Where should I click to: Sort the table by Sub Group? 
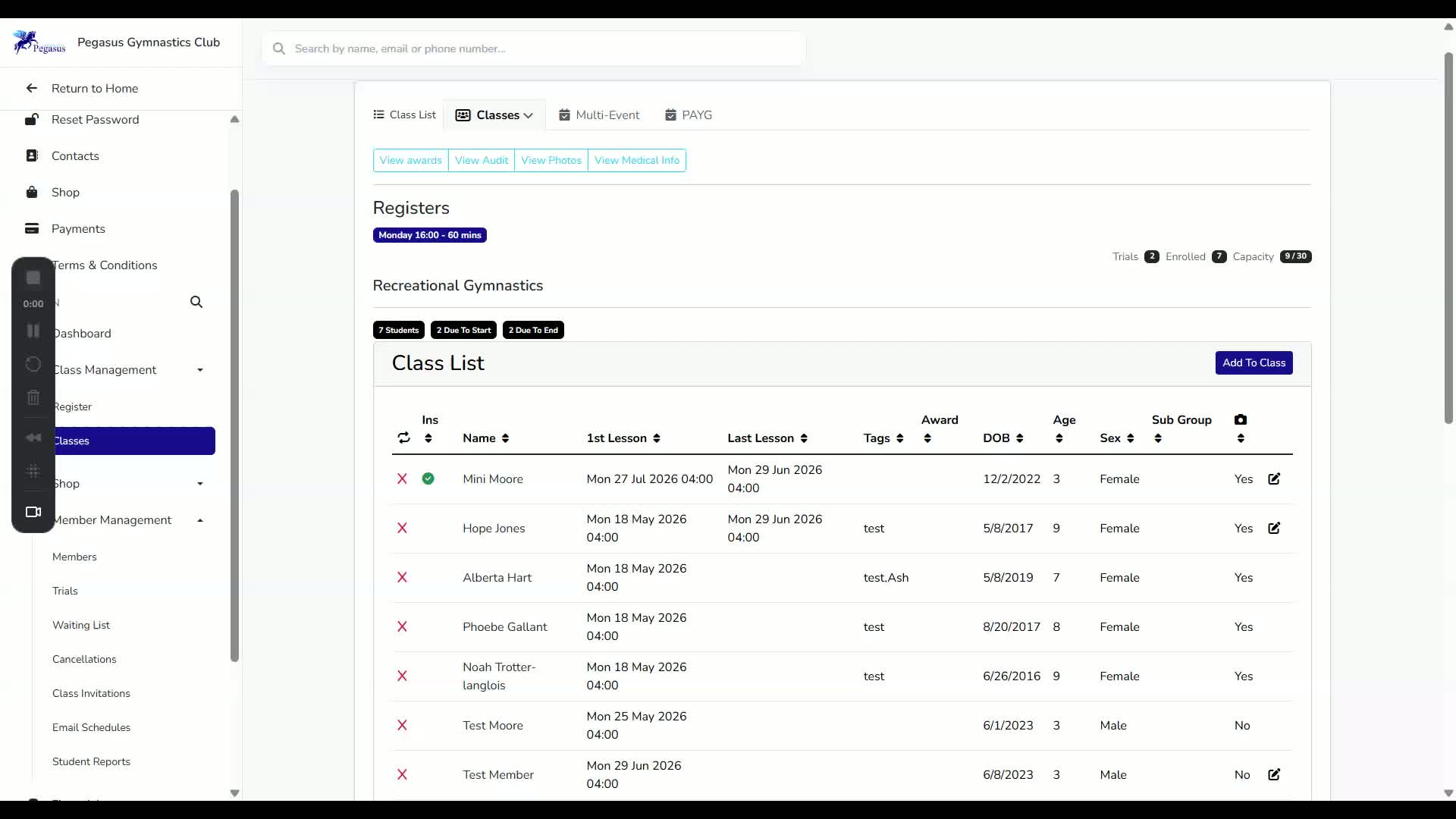click(1158, 438)
